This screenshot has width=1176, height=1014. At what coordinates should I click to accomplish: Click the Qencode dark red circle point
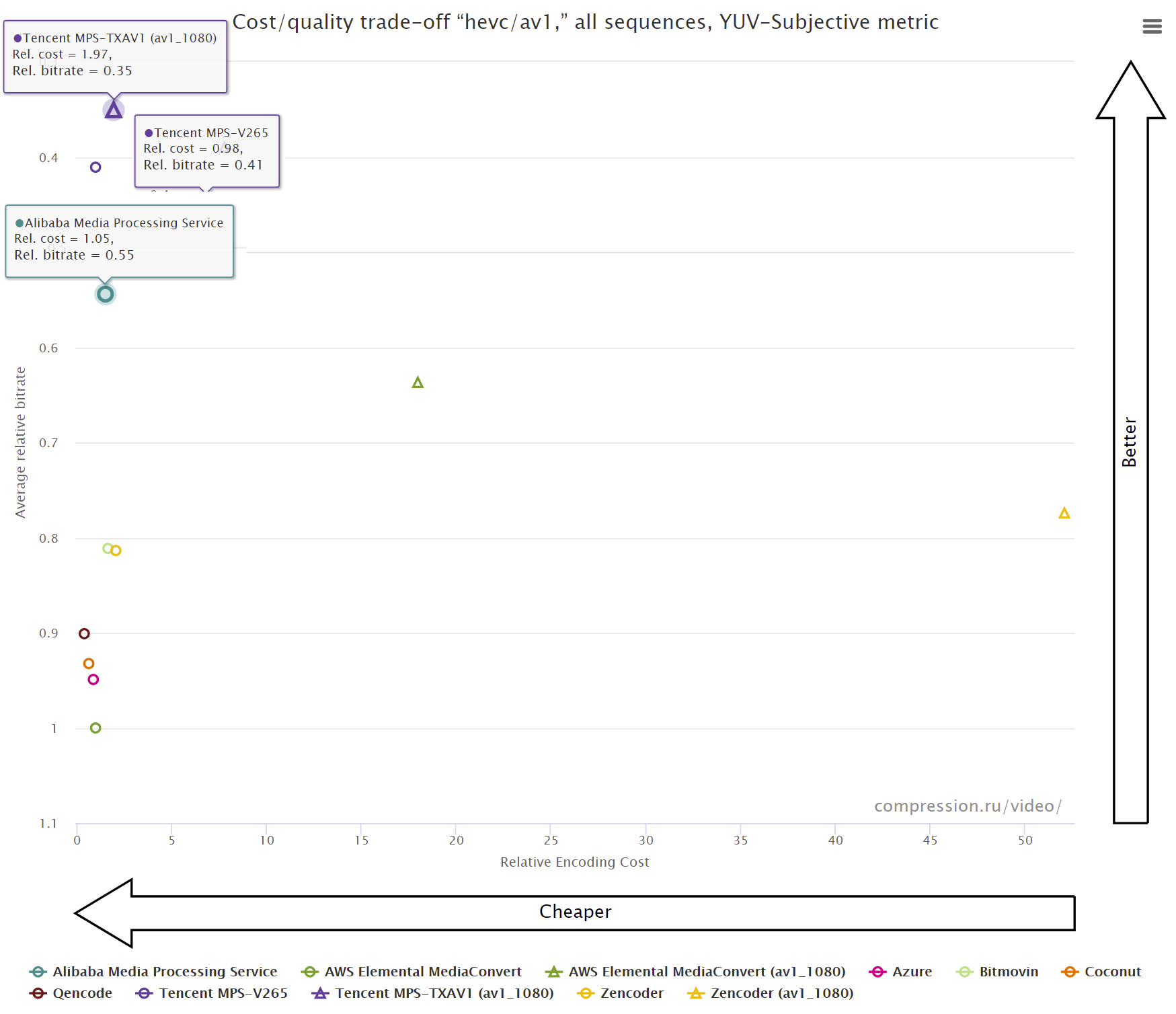84,633
